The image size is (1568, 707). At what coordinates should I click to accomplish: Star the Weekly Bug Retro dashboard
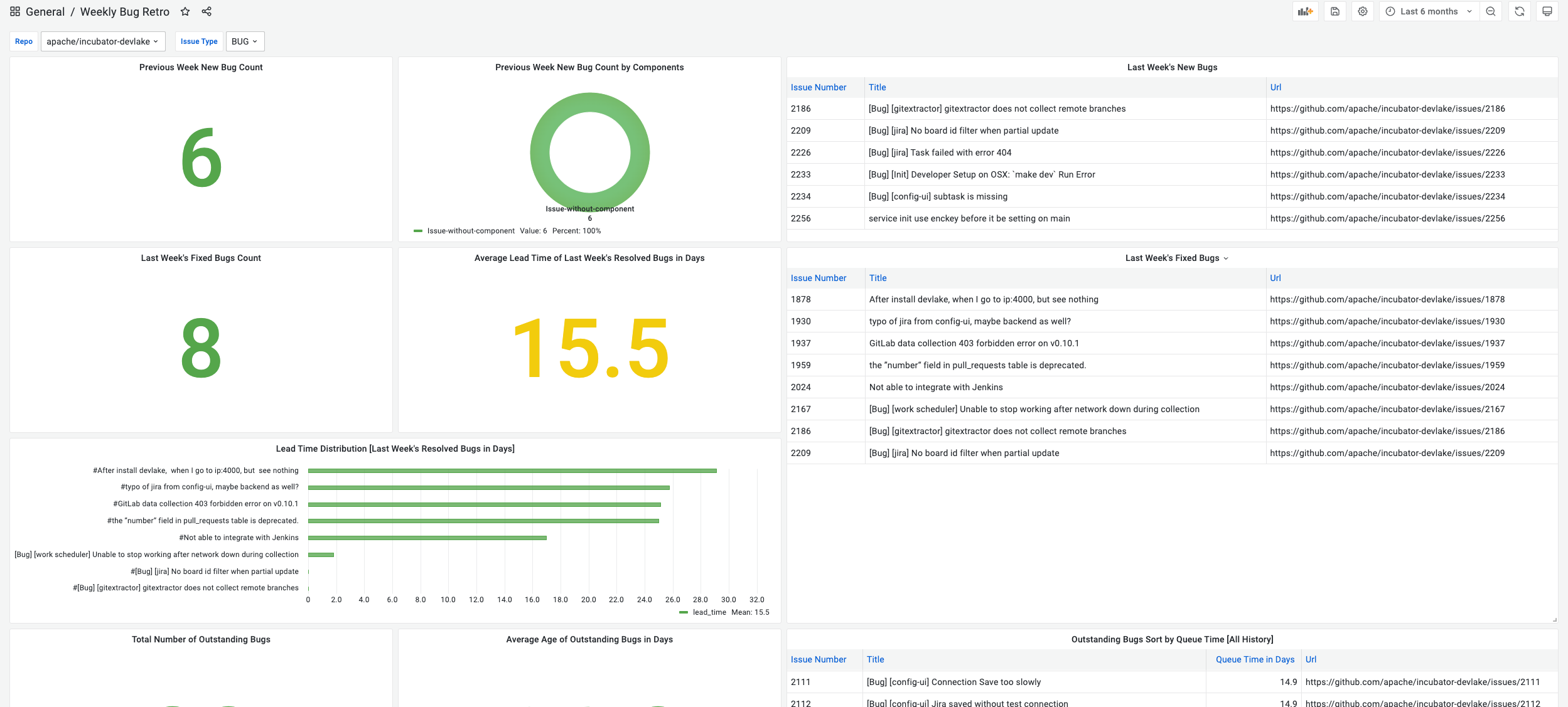click(x=185, y=11)
